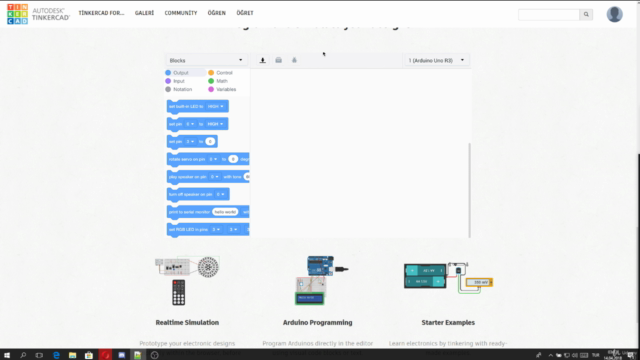Open Starter Examples battery thumbnail

[x=448, y=278]
